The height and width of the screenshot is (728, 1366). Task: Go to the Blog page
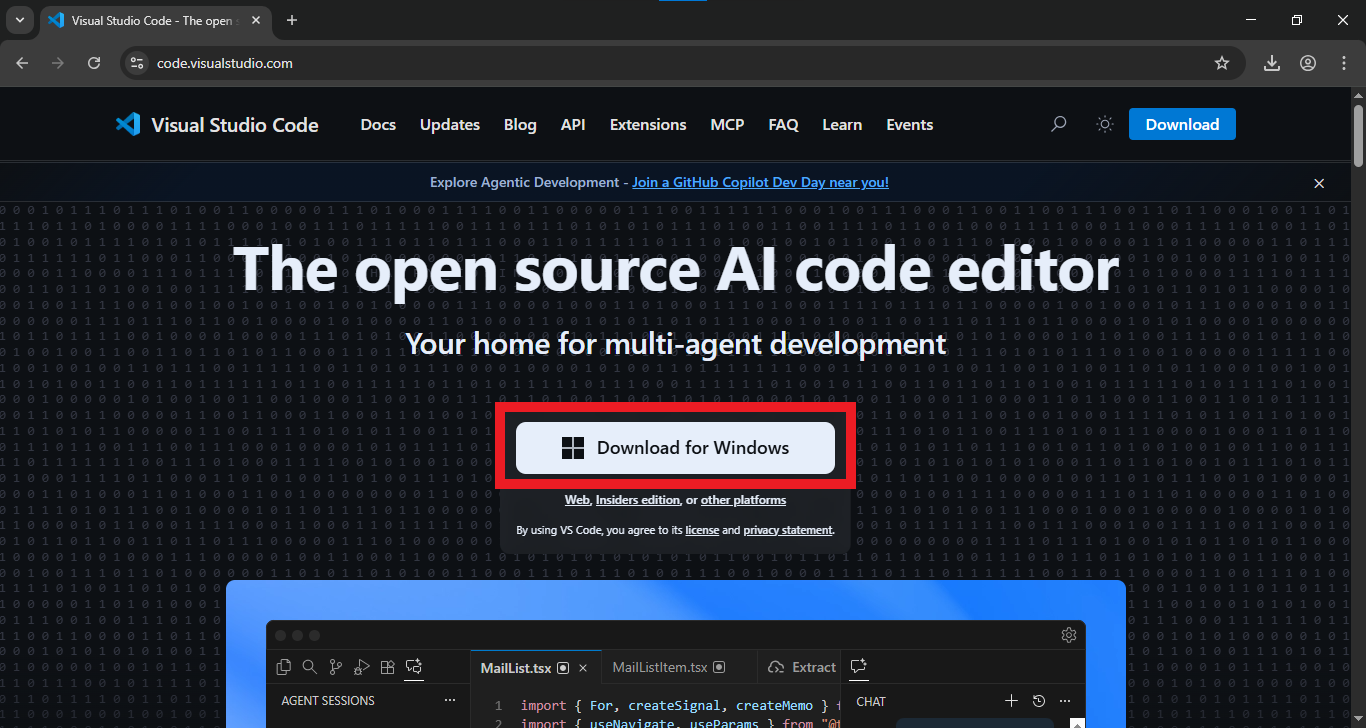tap(520, 125)
